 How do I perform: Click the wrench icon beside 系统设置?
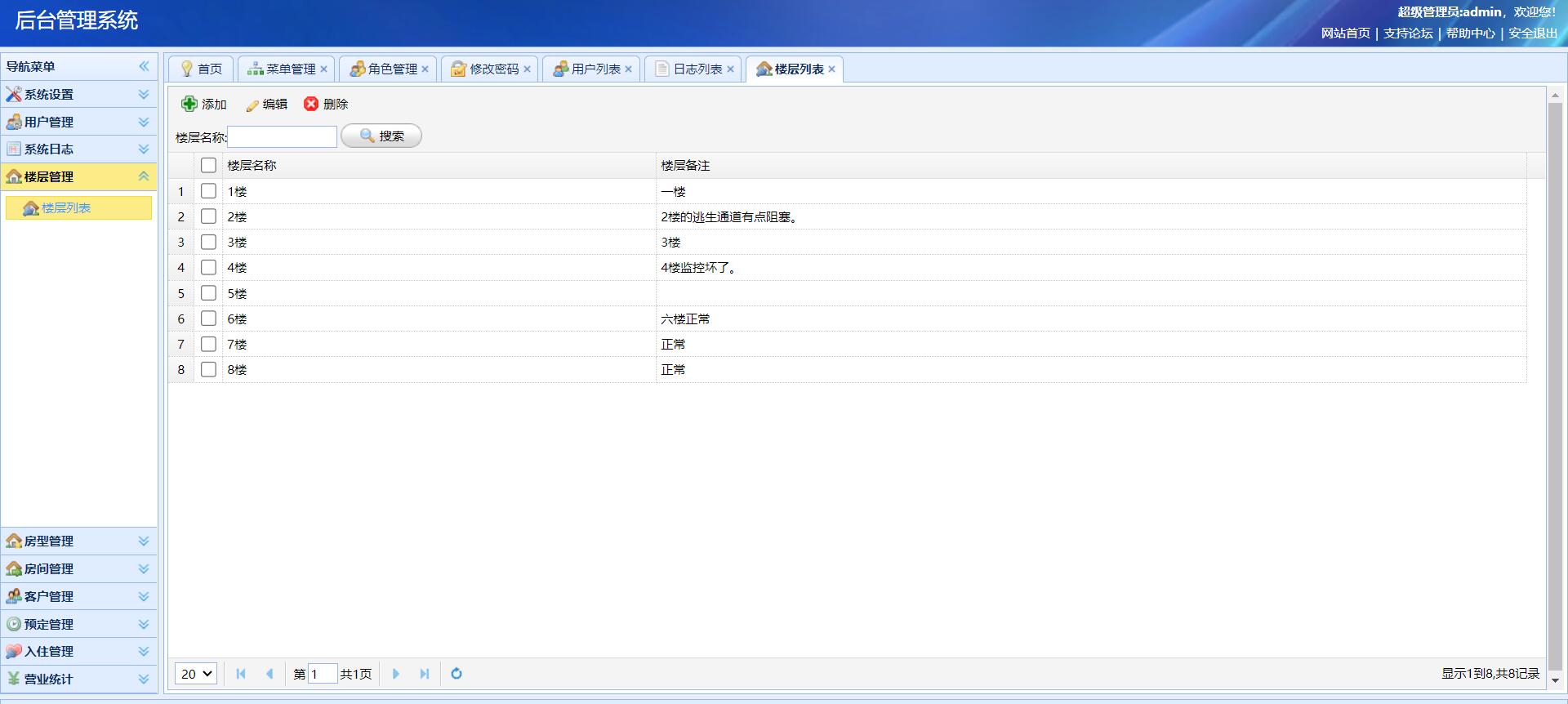pos(14,94)
